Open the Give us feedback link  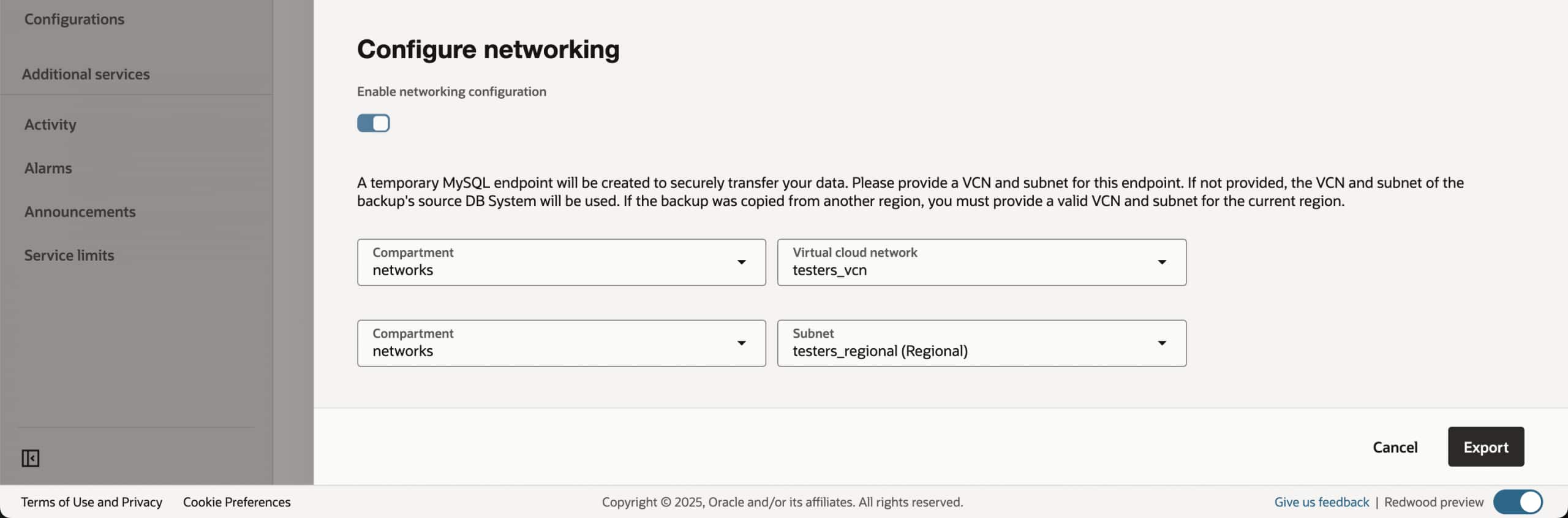(1321, 502)
